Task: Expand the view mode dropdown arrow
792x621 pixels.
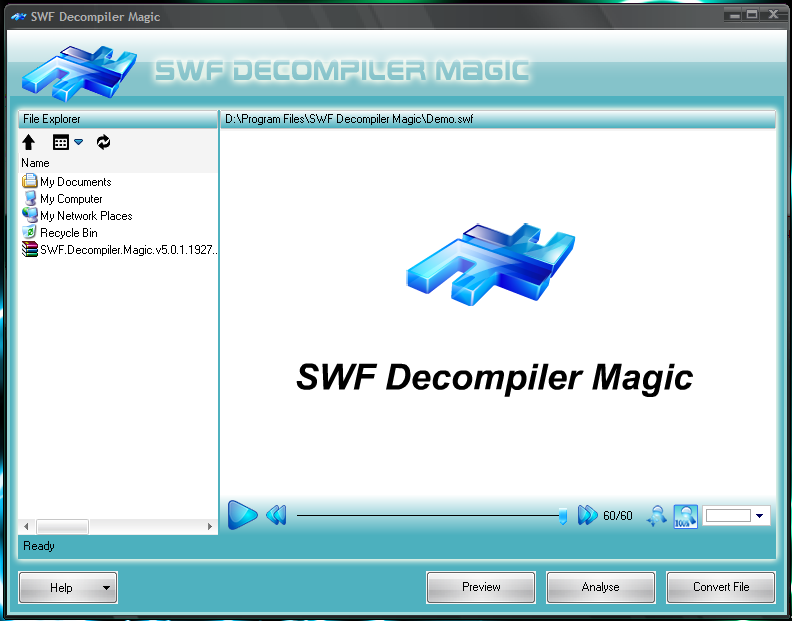Action: point(78,142)
